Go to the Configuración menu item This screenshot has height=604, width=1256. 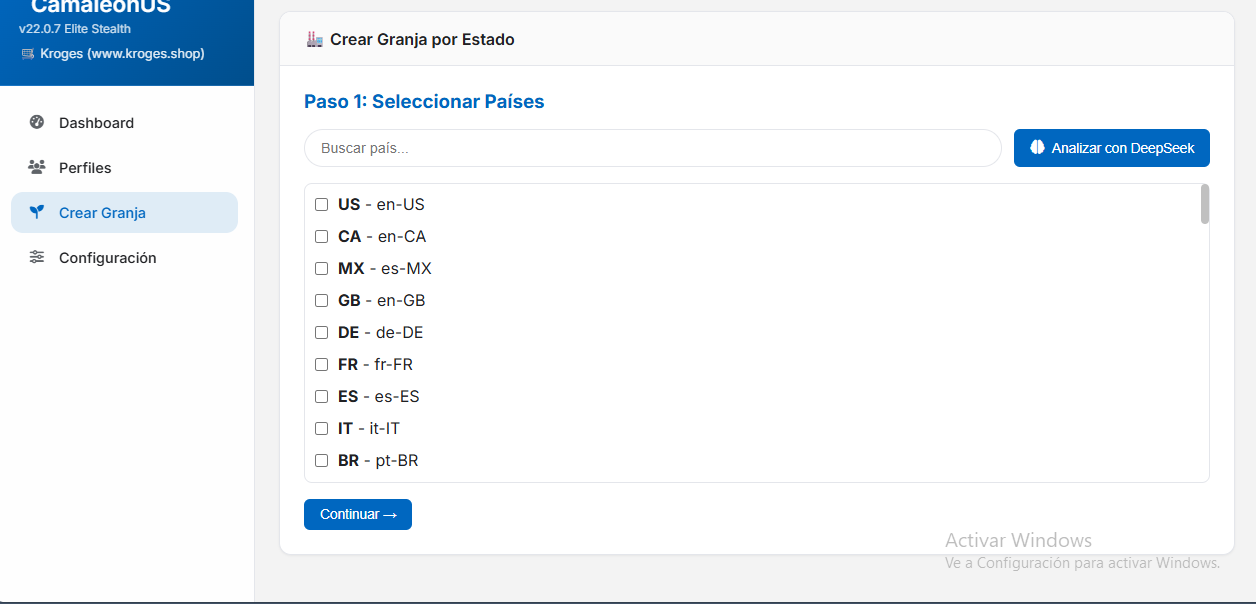[x=107, y=258]
